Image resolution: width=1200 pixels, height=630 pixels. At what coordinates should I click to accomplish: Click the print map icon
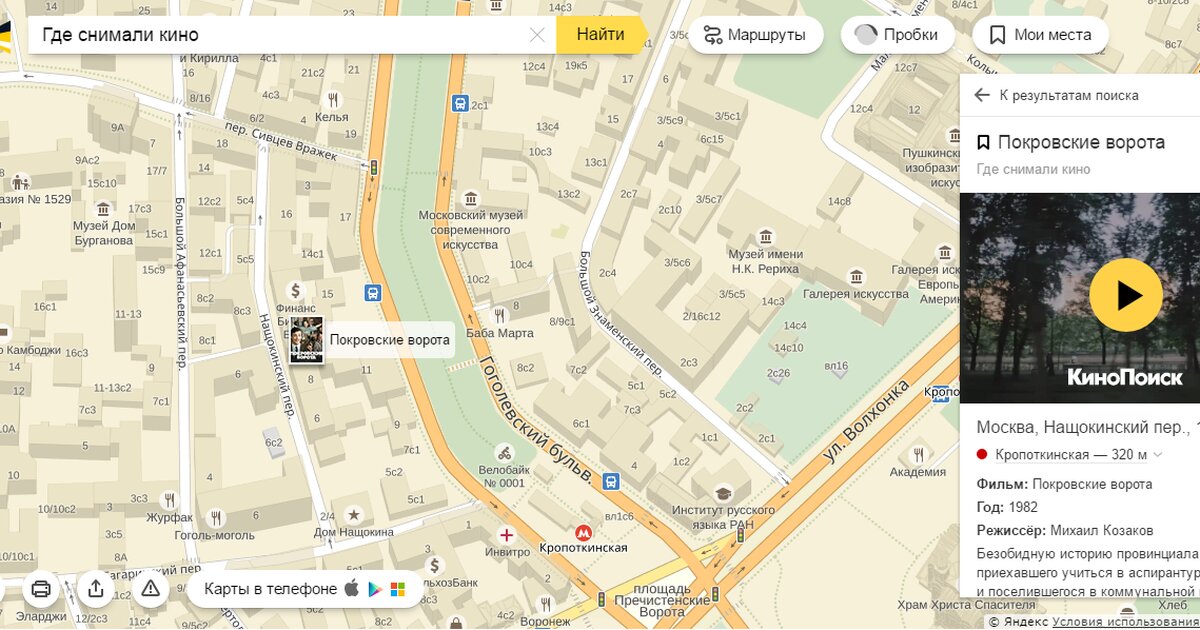(41, 588)
